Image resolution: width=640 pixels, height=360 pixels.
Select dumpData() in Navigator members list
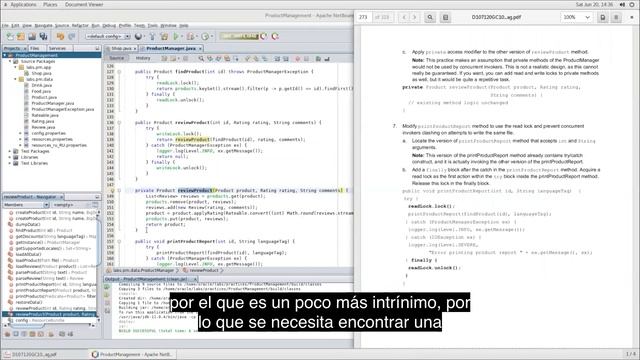(28, 224)
